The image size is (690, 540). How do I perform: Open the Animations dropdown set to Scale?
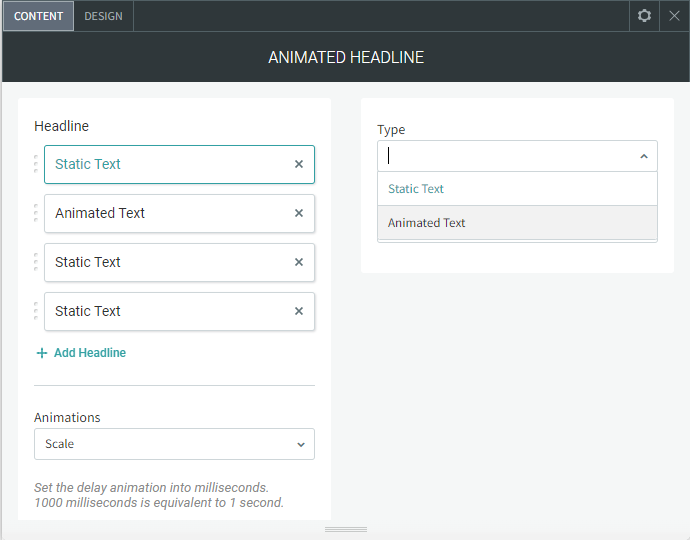[x=174, y=444]
